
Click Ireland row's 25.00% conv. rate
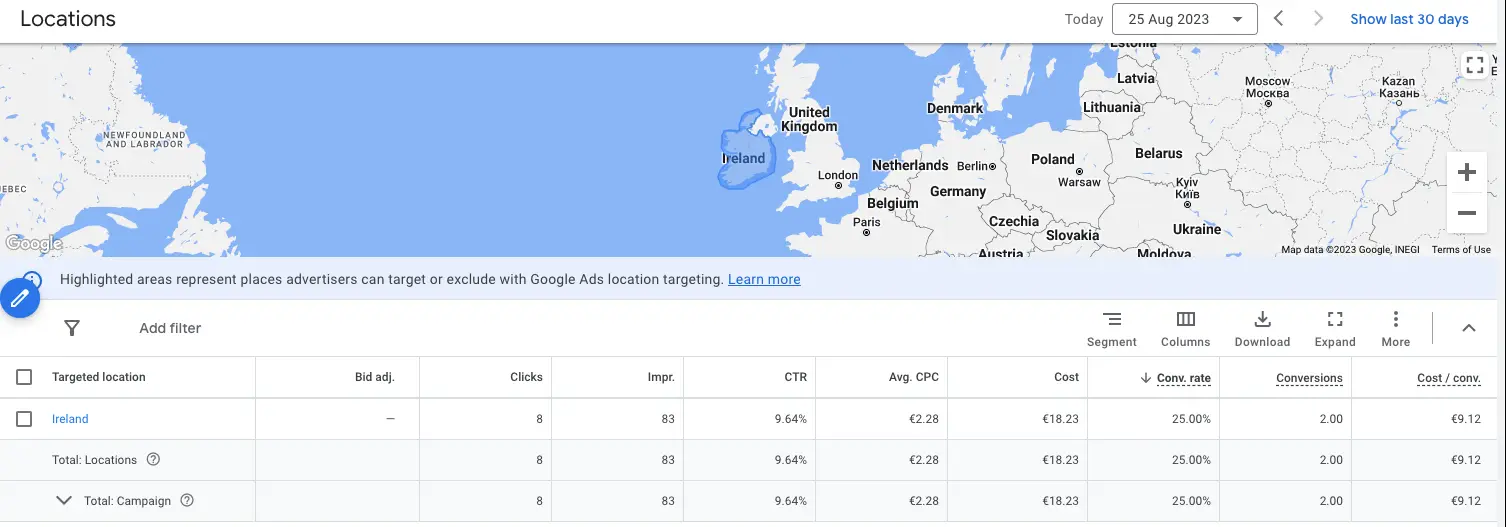pyautogui.click(x=1191, y=419)
